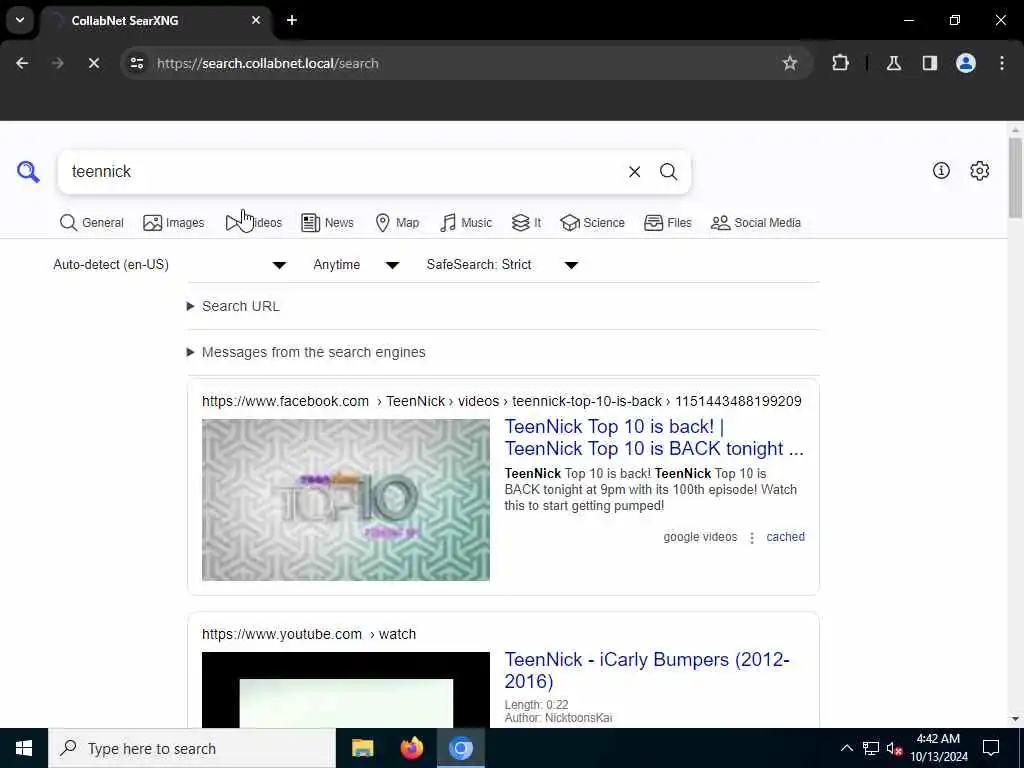The width and height of the screenshot is (1024, 768).
Task: Click the google videos engine label
Action: [x=700, y=537]
